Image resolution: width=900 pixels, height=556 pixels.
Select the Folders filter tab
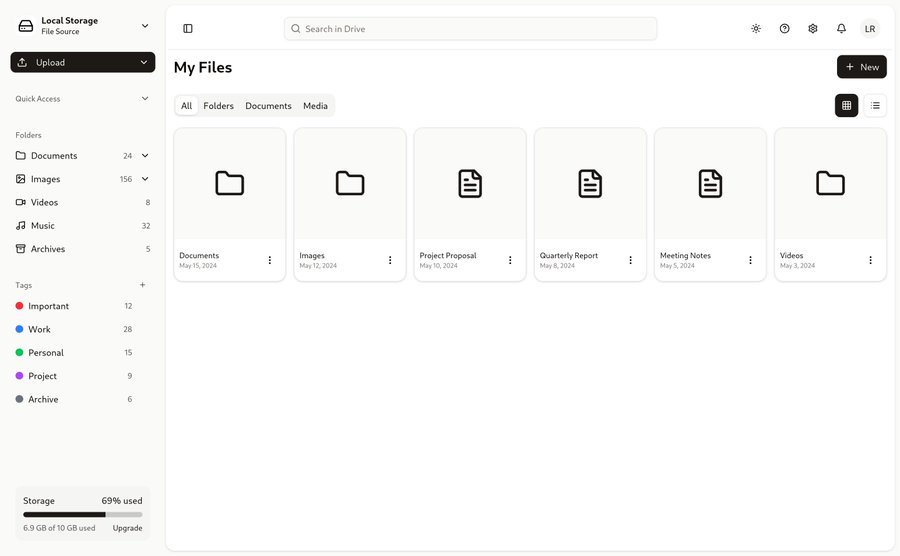218,106
